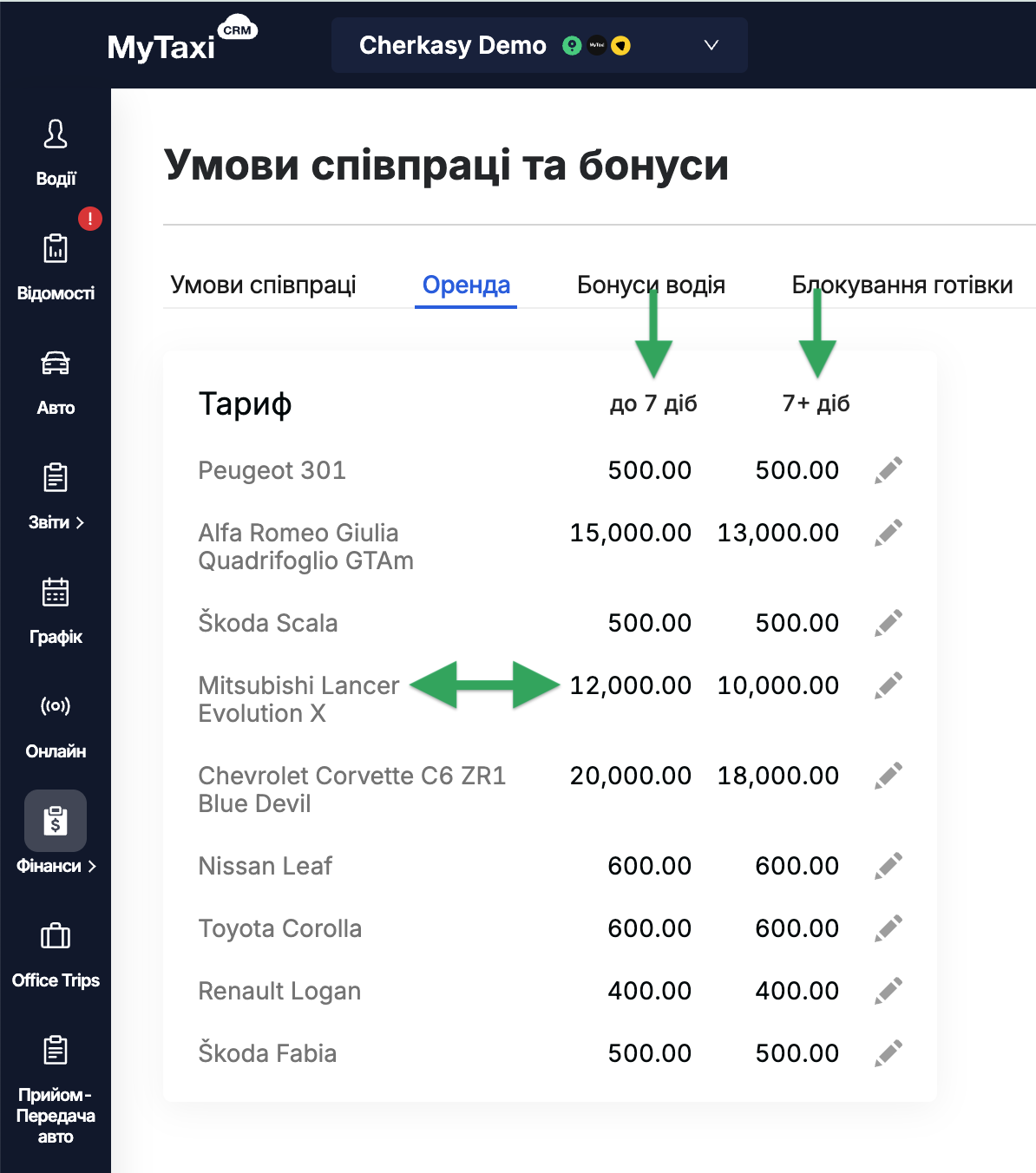Screen dimensions: 1036x1173
Task: Open the Авто car sidebar icon
Action: point(56,364)
